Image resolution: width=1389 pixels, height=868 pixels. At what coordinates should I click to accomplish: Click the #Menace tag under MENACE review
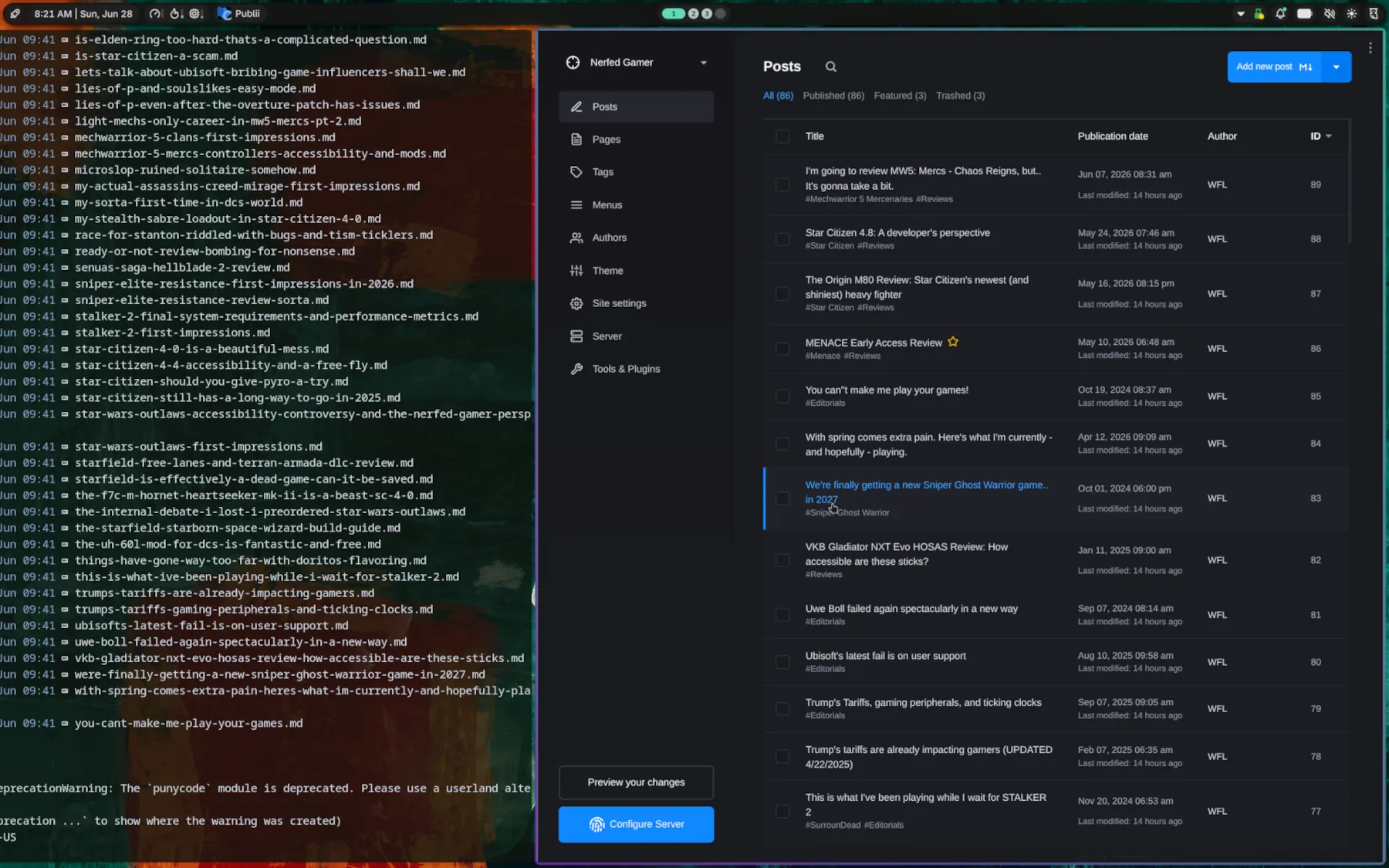point(823,356)
